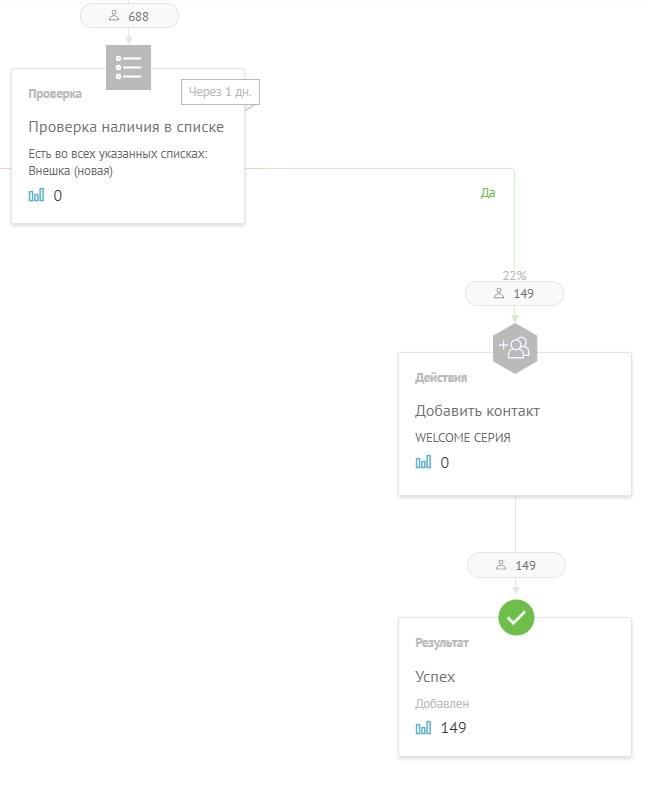Click the 149 contacts badge above Результат
This screenshot has width=655, height=792.
tap(516, 565)
